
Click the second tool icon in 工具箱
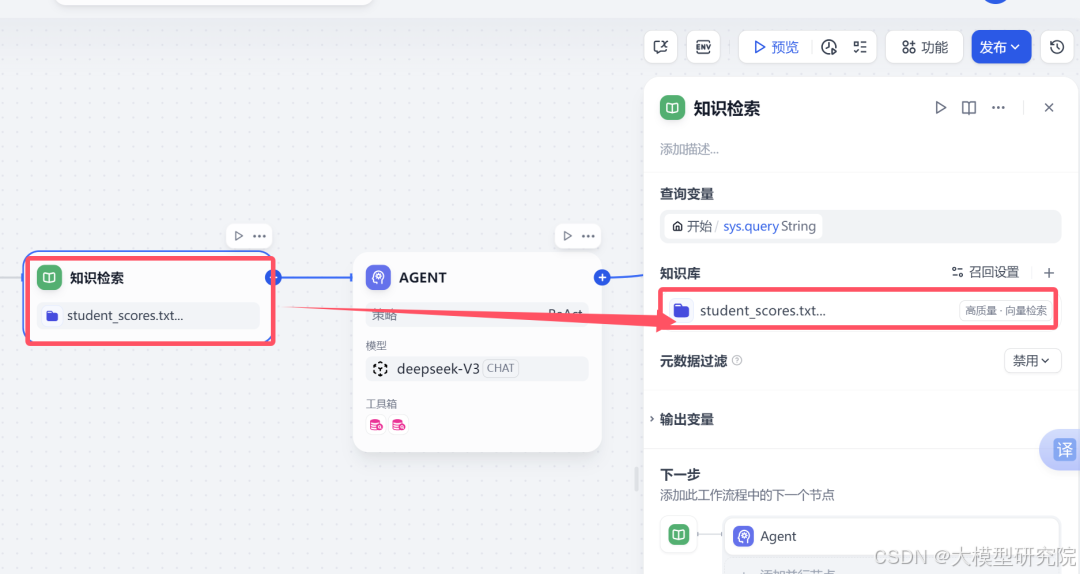(x=399, y=424)
